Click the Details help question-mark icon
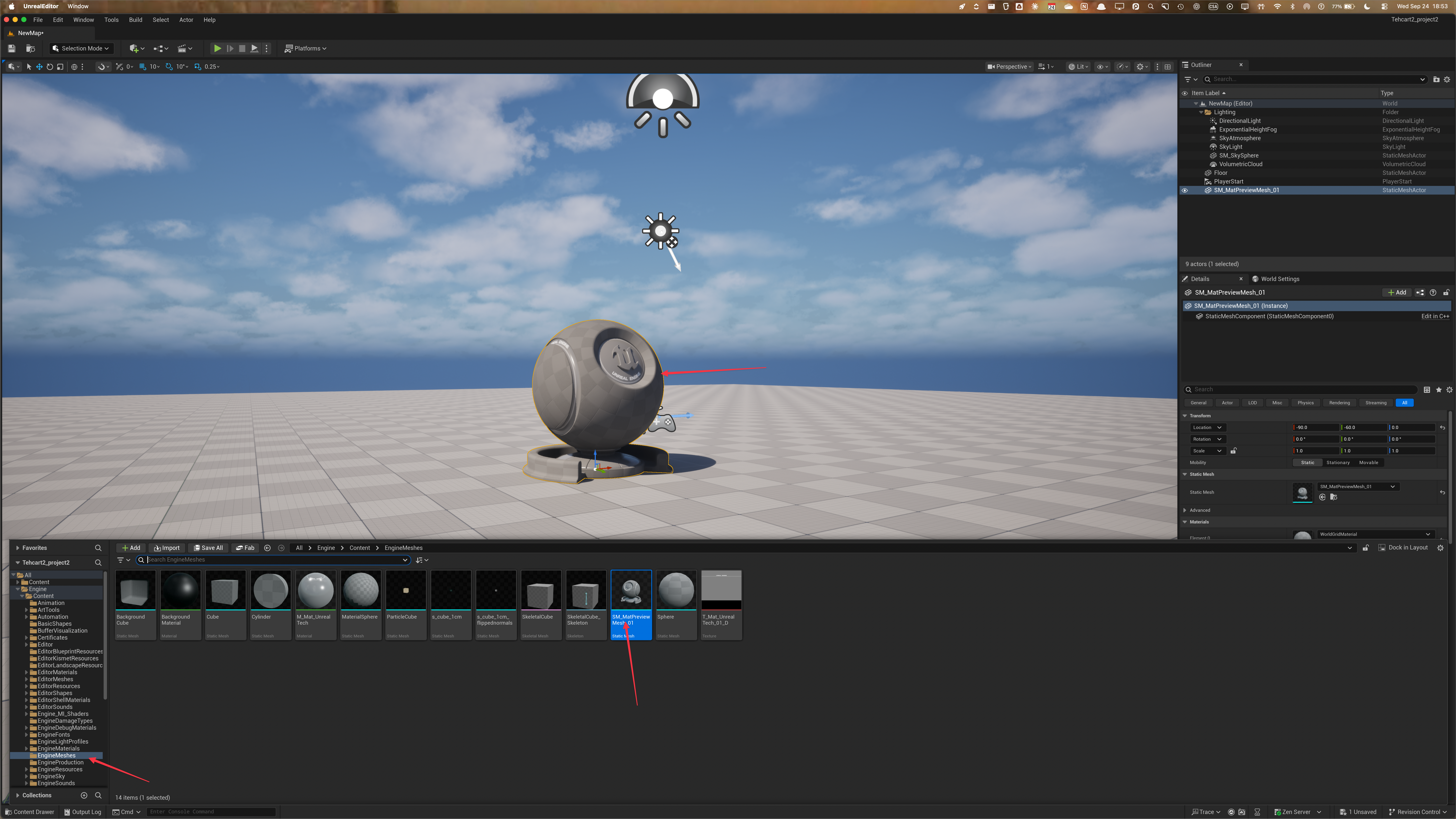 point(1433,293)
